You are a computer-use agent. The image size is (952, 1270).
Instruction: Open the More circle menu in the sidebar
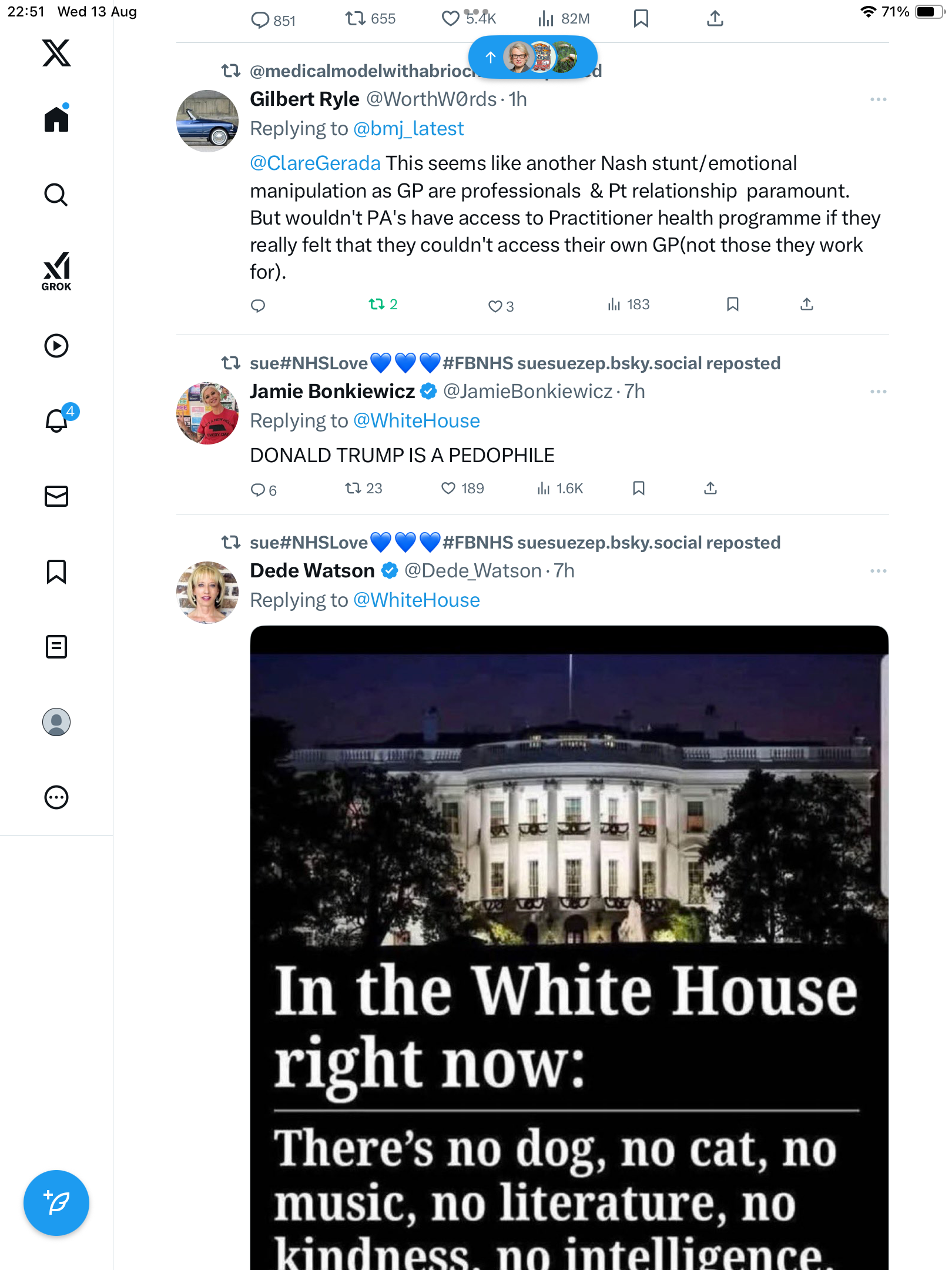pyautogui.click(x=56, y=797)
